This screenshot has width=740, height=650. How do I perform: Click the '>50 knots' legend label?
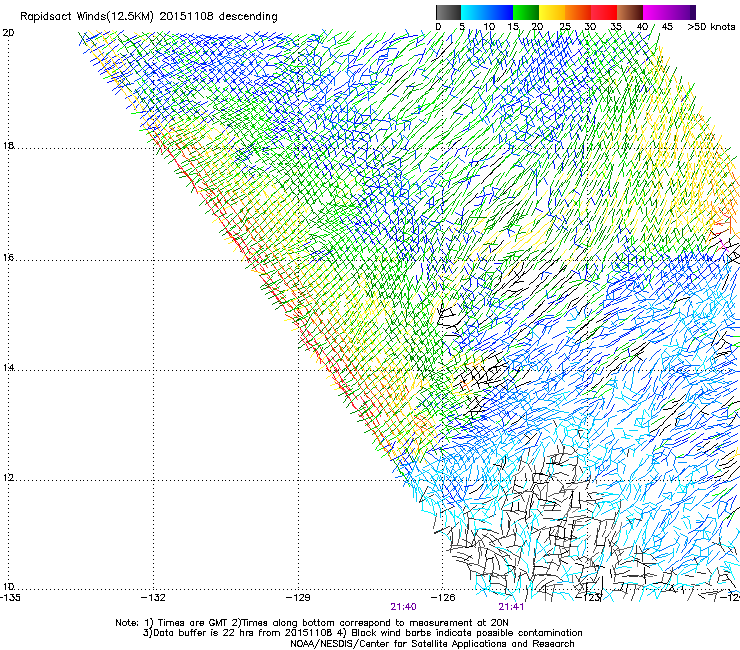tap(711, 27)
